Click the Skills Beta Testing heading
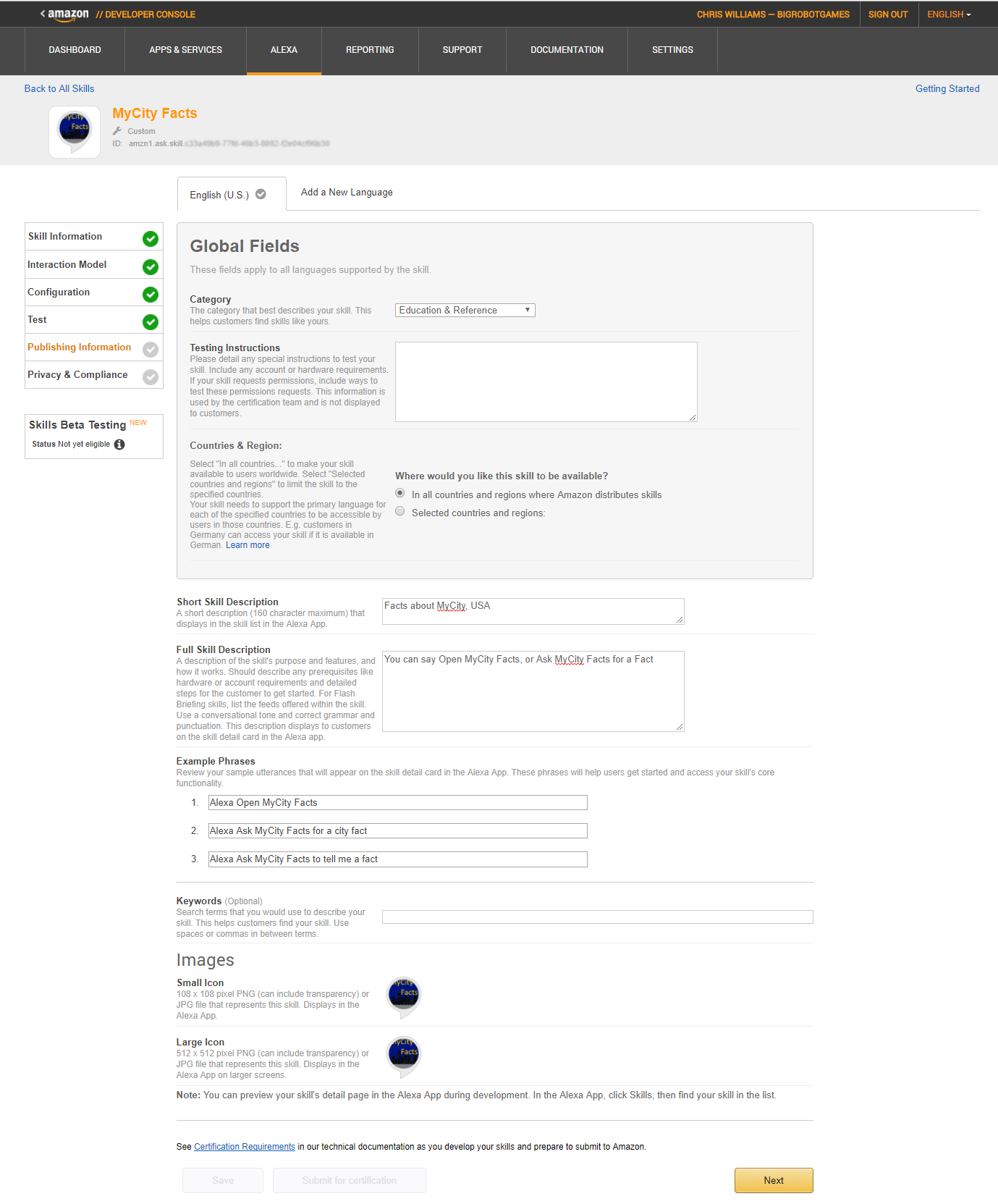This screenshot has width=998, height=1204. pos(77,425)
